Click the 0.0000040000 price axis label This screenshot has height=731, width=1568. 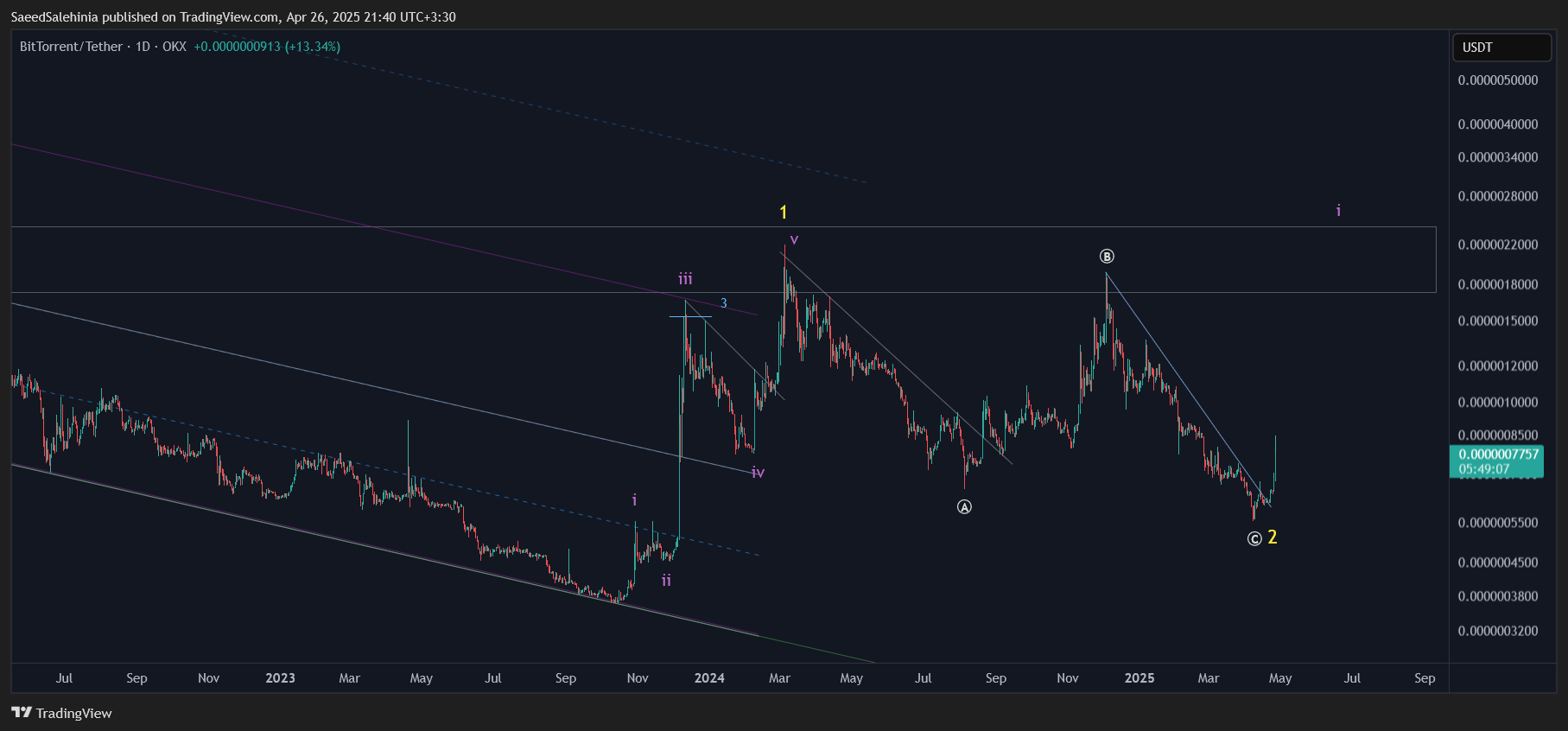pyautogui.click(x=1498, y=124)
